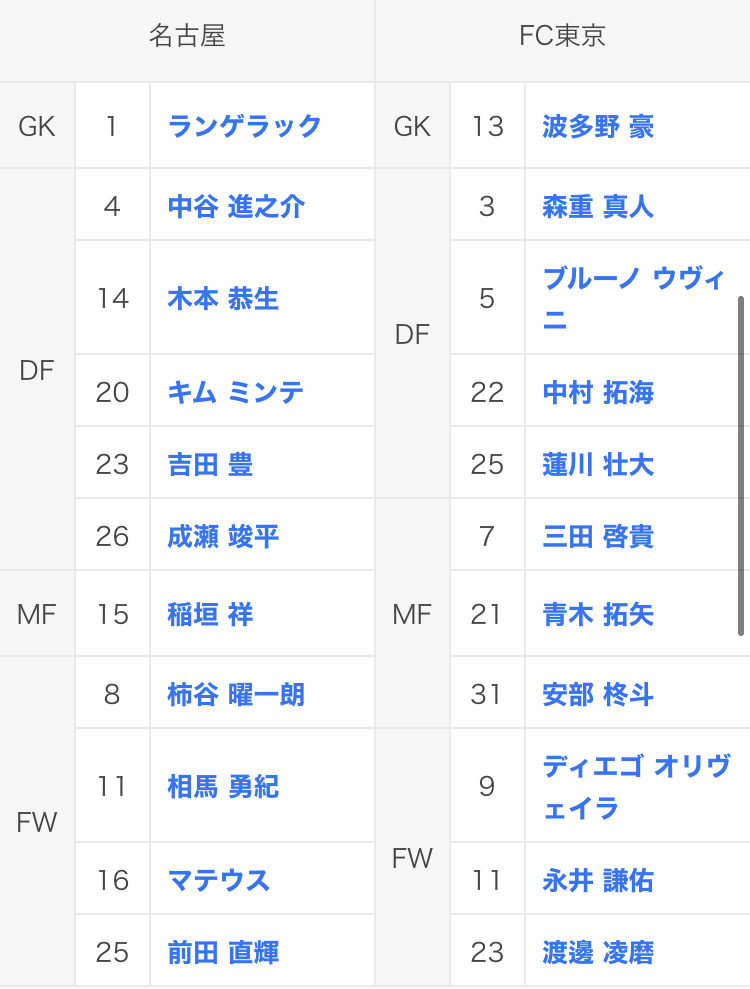Open 三田 啓貴 midfielder link
Screen dimensions: 750x989
[598, 536]
